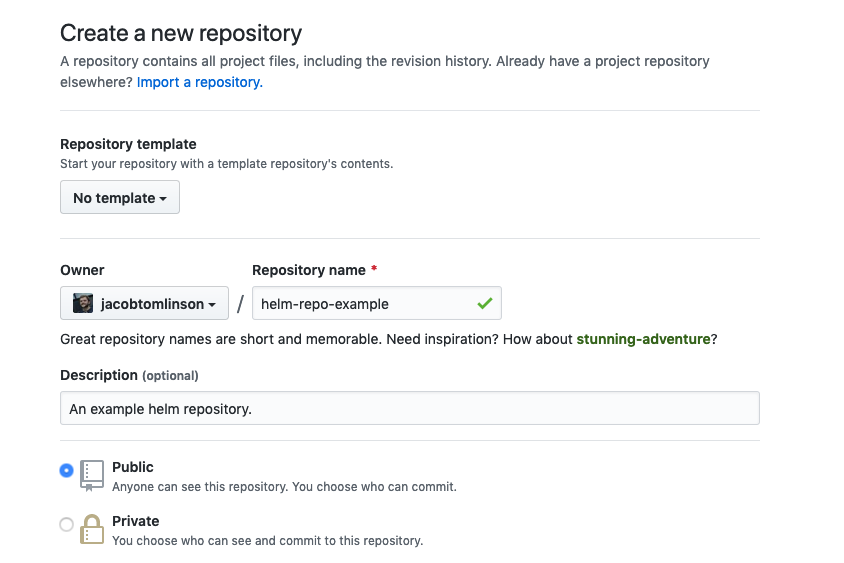Image resolution: width=844 pixels, height=563 pixels.
Task: Click the private repository lock icon
Action: point(92,530)
